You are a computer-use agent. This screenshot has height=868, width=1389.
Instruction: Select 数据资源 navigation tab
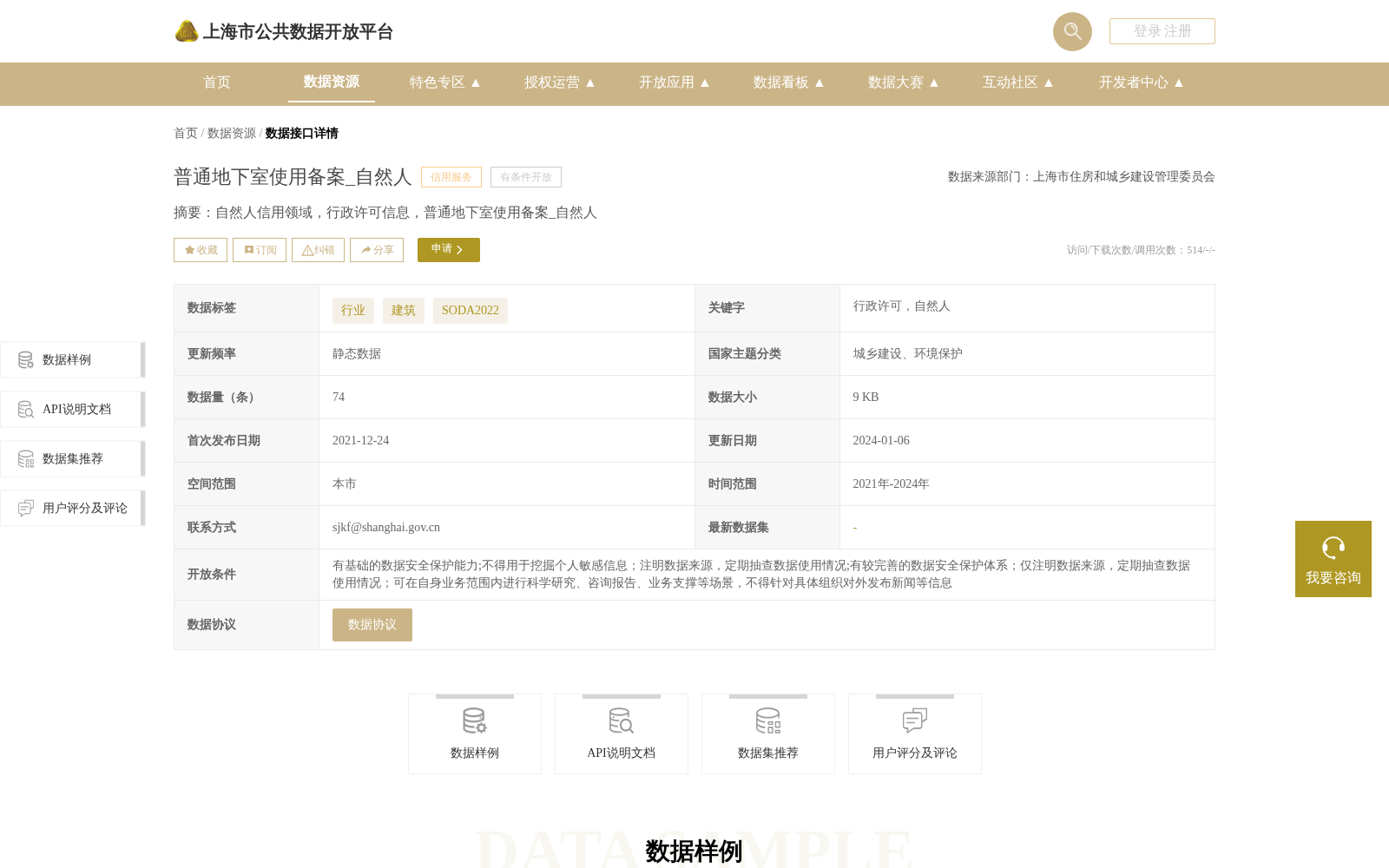[x=332, y=82]
